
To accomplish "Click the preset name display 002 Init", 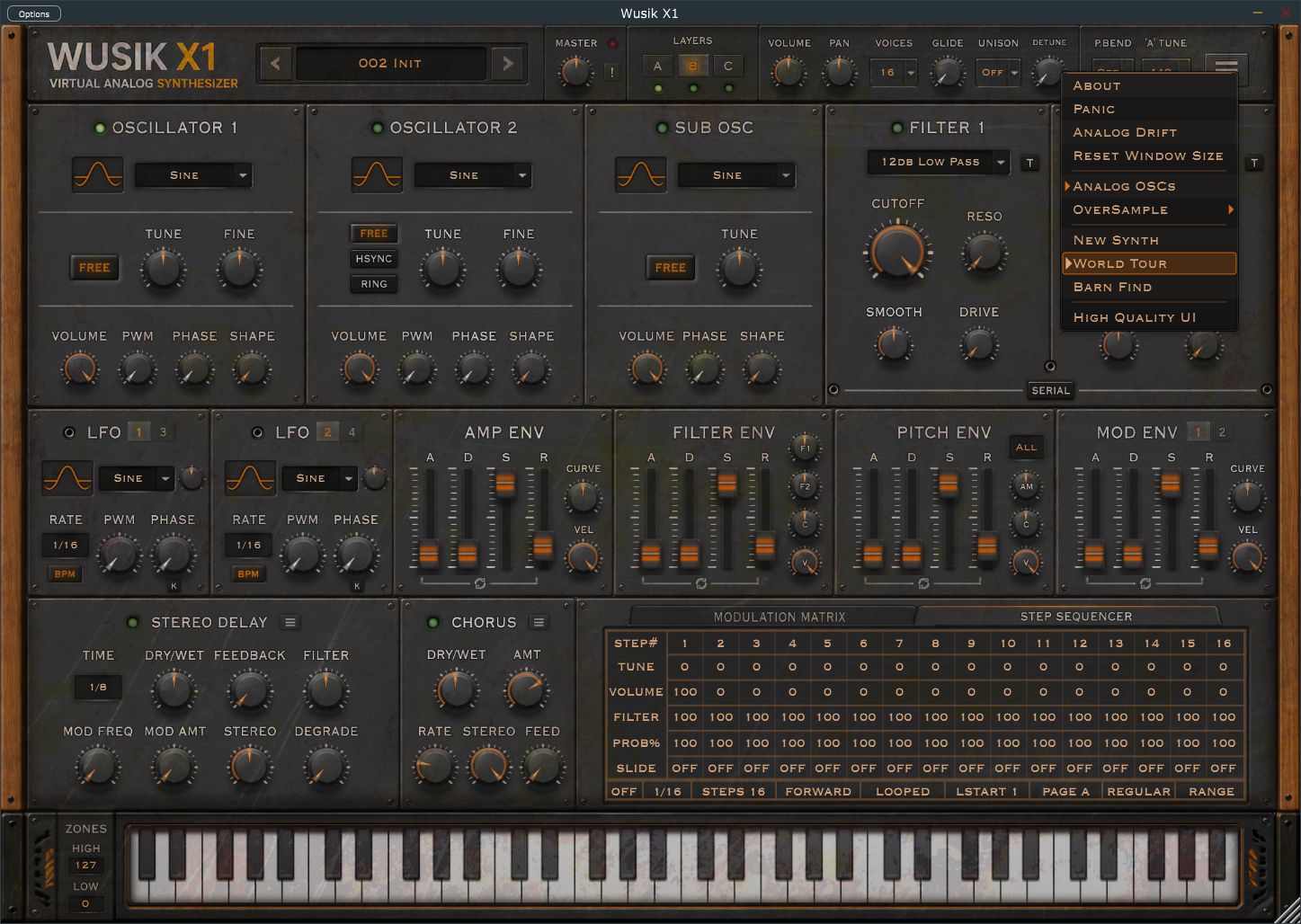I will pos(390,64).
